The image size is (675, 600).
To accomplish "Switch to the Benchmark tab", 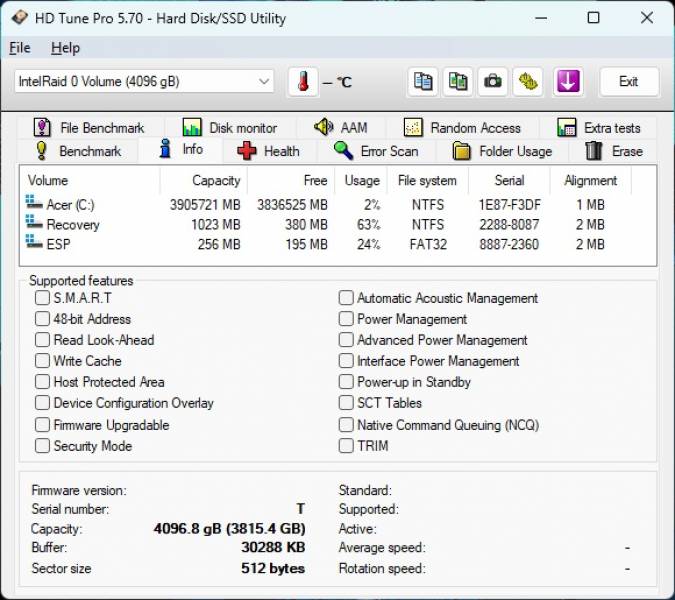I will tap(79, 151).
